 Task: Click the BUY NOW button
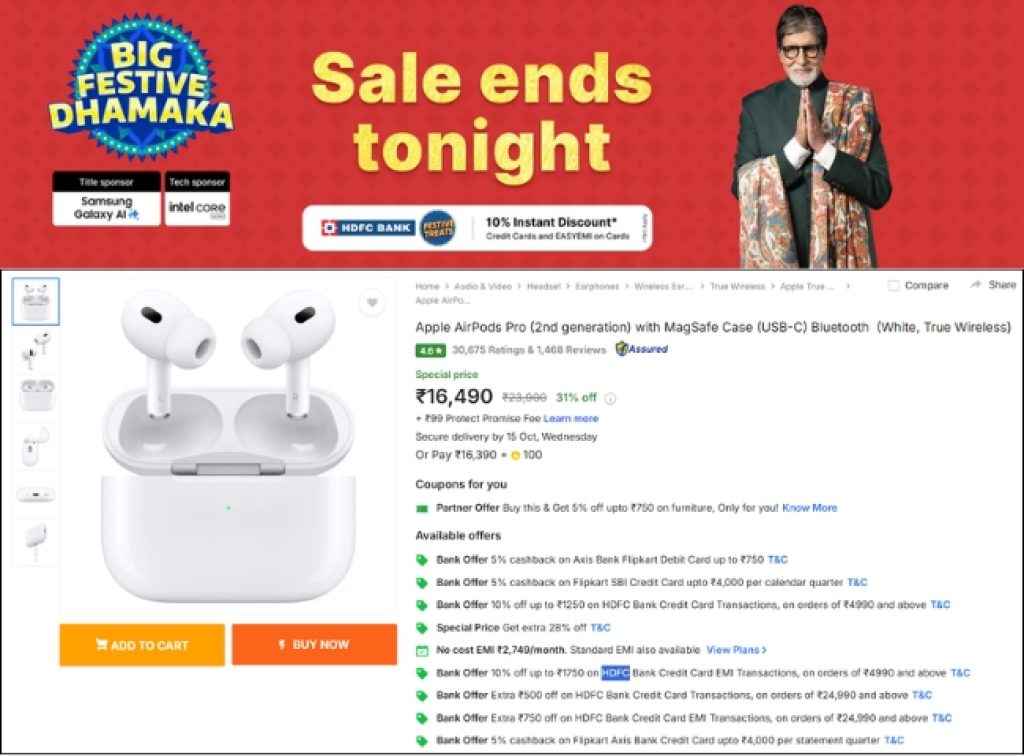click(314, 645)
